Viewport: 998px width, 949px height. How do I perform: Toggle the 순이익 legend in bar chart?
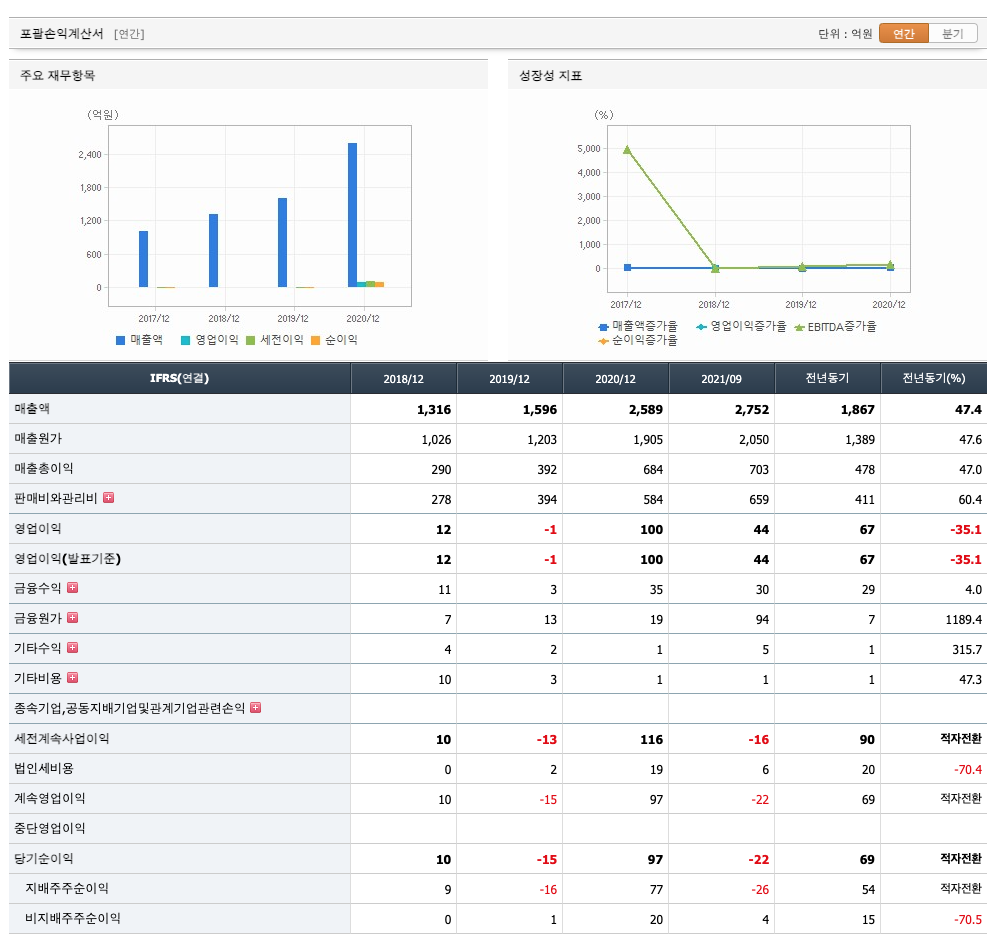tap(334, 340)
